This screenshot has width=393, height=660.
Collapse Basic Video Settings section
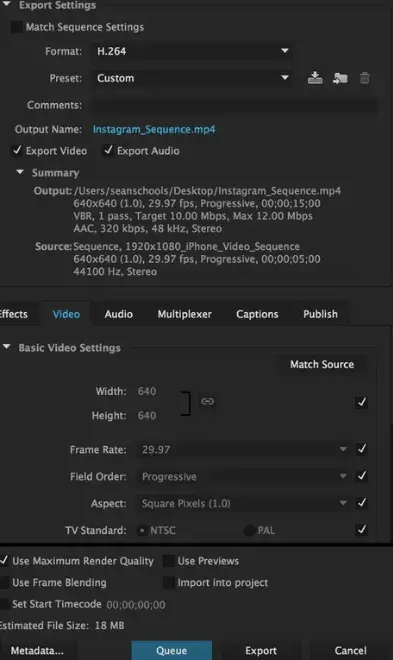coord(7,347)
